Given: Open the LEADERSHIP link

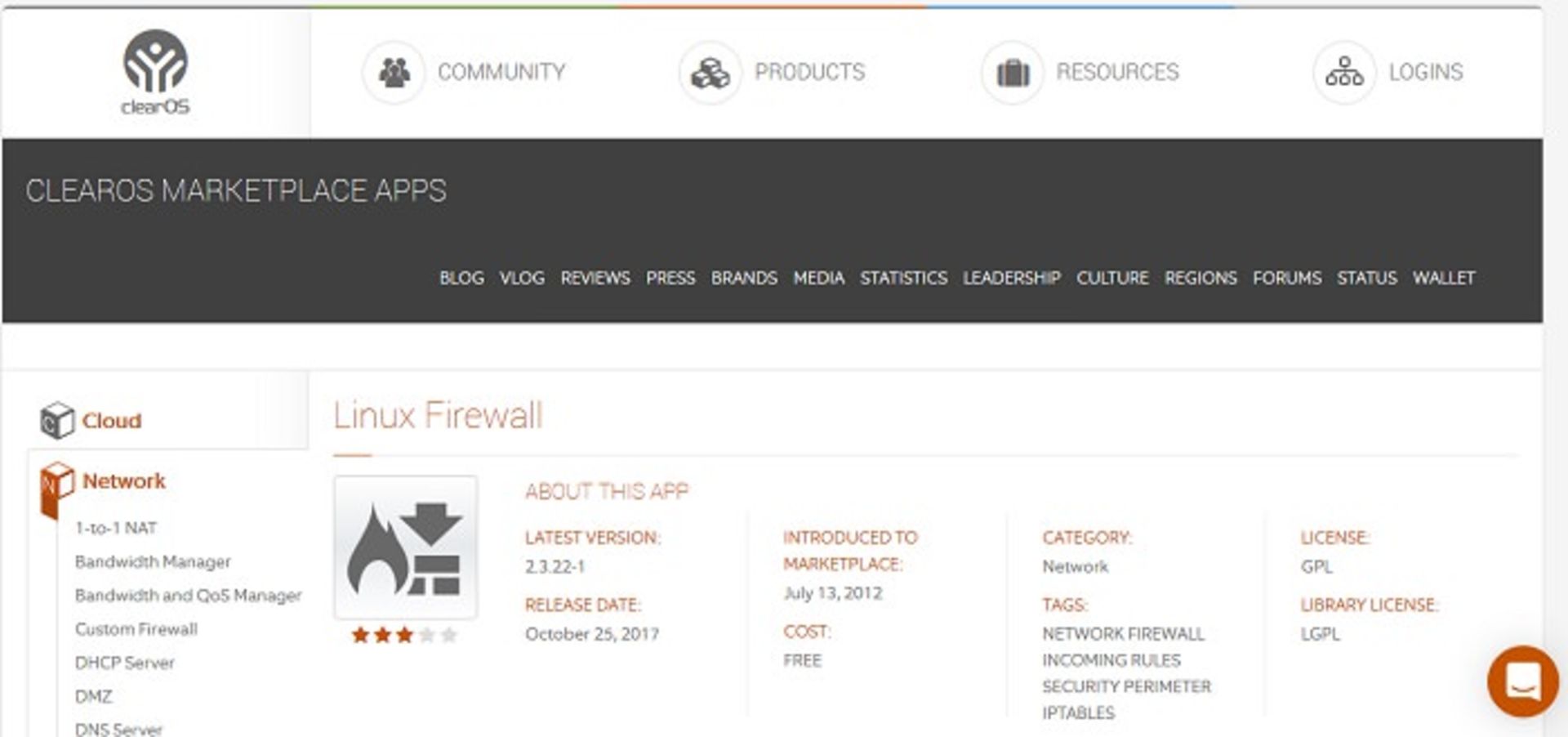Looking at the screenshot, I should point(1011,278).
